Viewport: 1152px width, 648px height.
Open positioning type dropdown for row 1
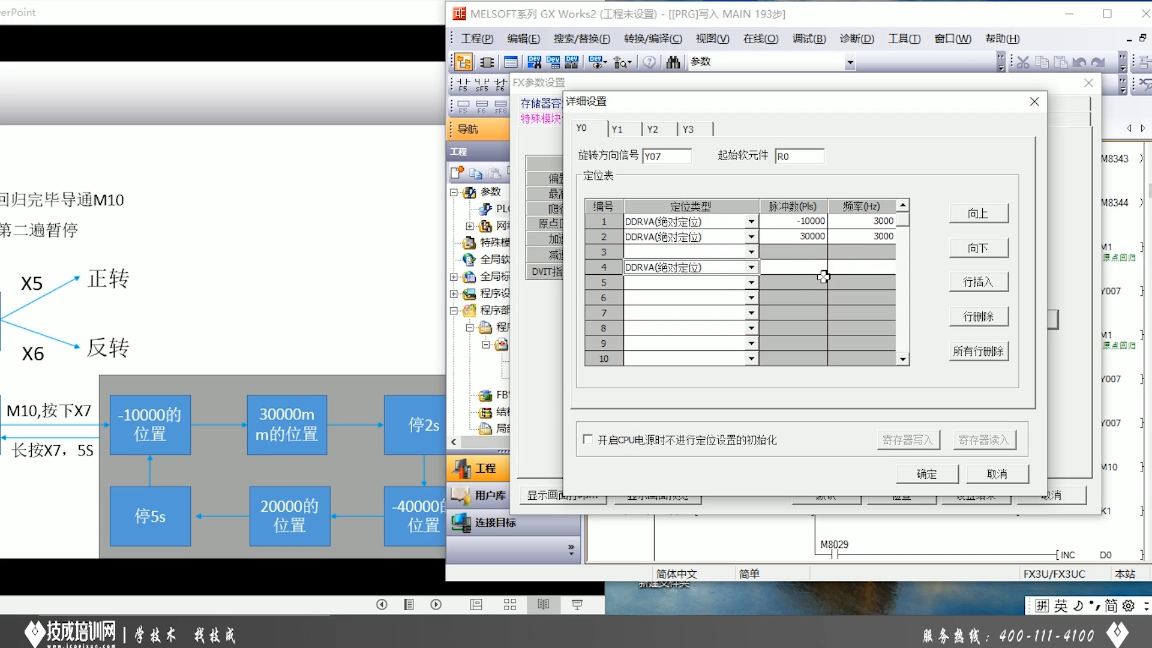point(751,222)
